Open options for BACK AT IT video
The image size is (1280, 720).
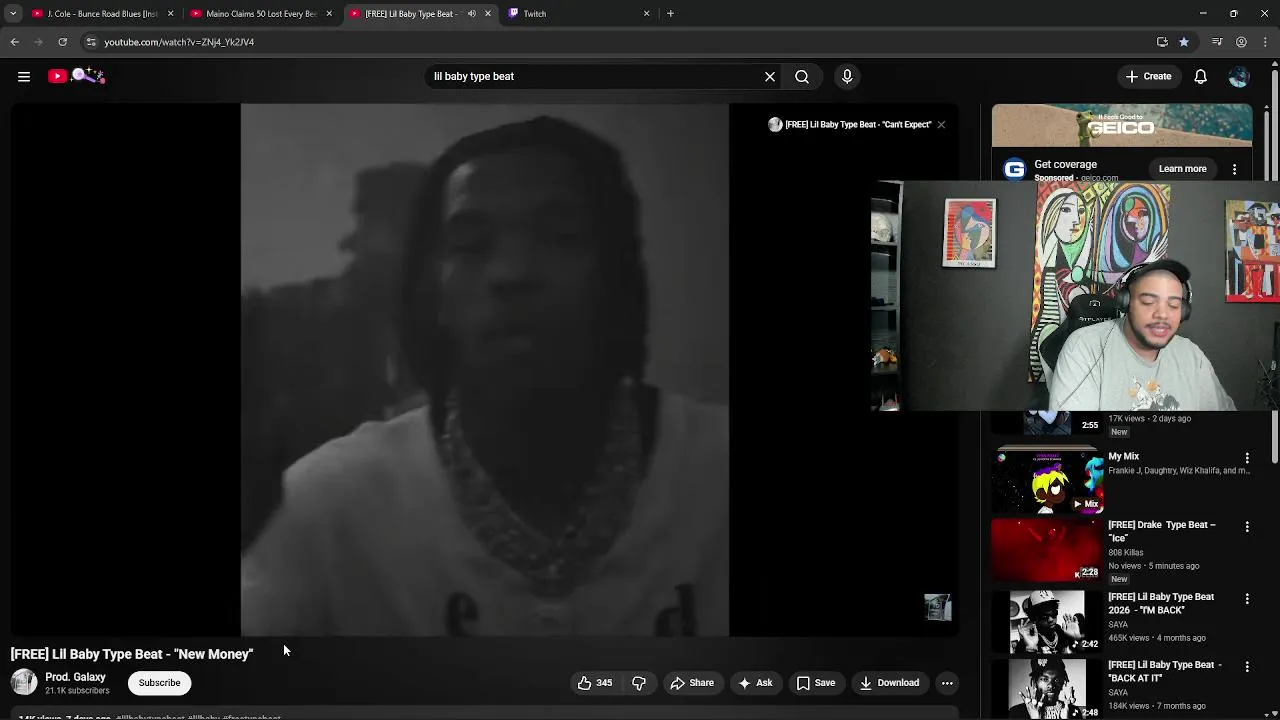click(1247, 666)
